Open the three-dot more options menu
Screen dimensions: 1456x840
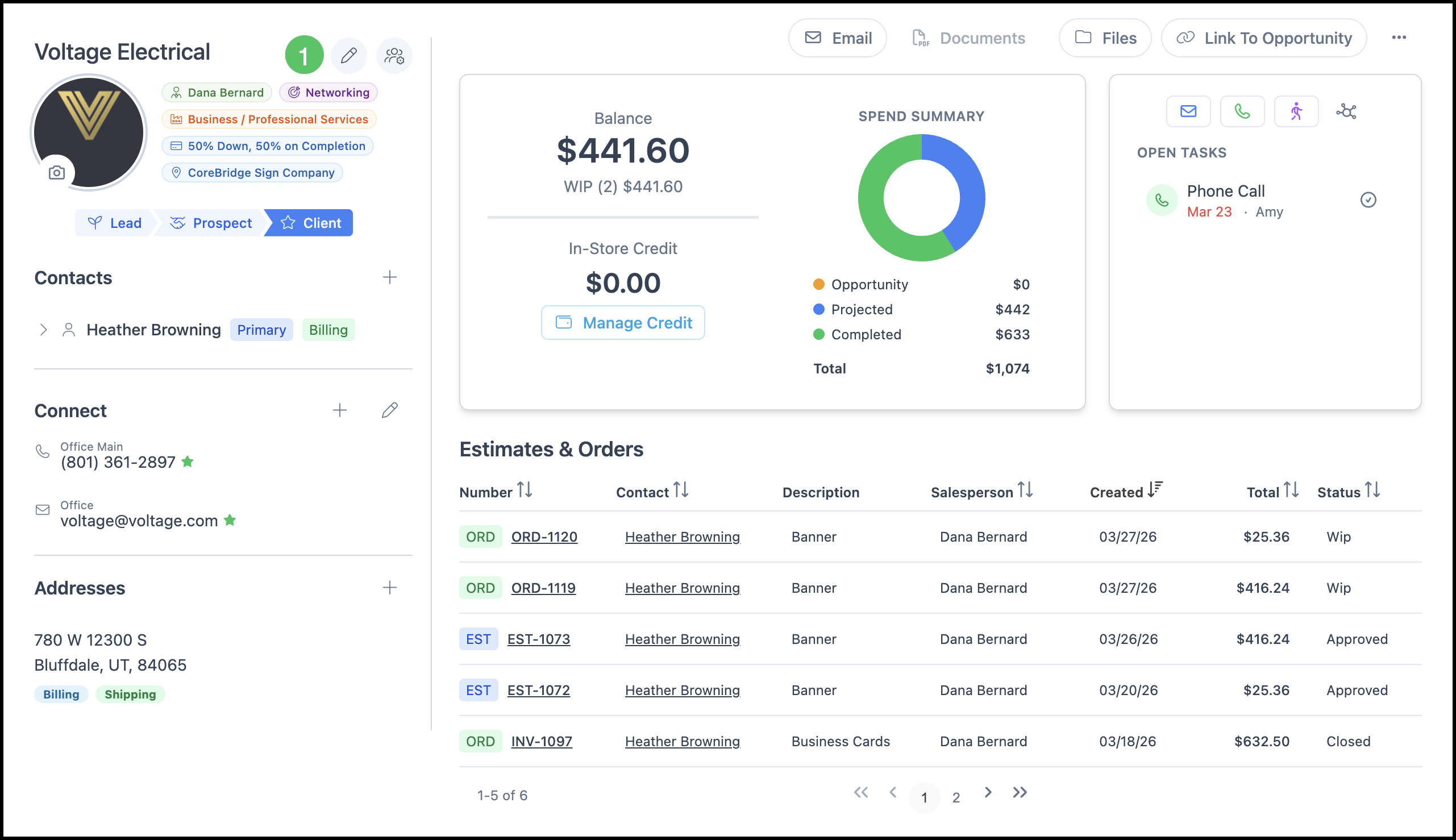tap(1398, 38)
